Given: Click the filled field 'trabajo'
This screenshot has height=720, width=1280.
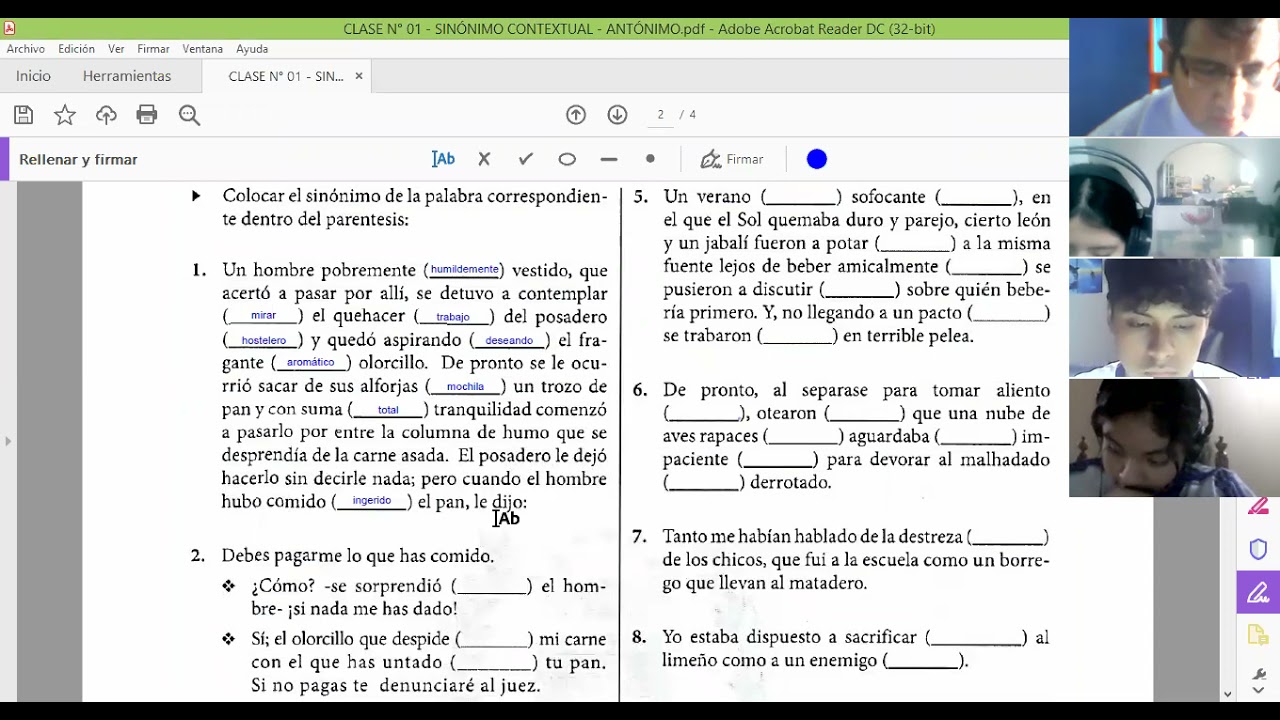Looking at the screenshot, I should click(452, 316).
